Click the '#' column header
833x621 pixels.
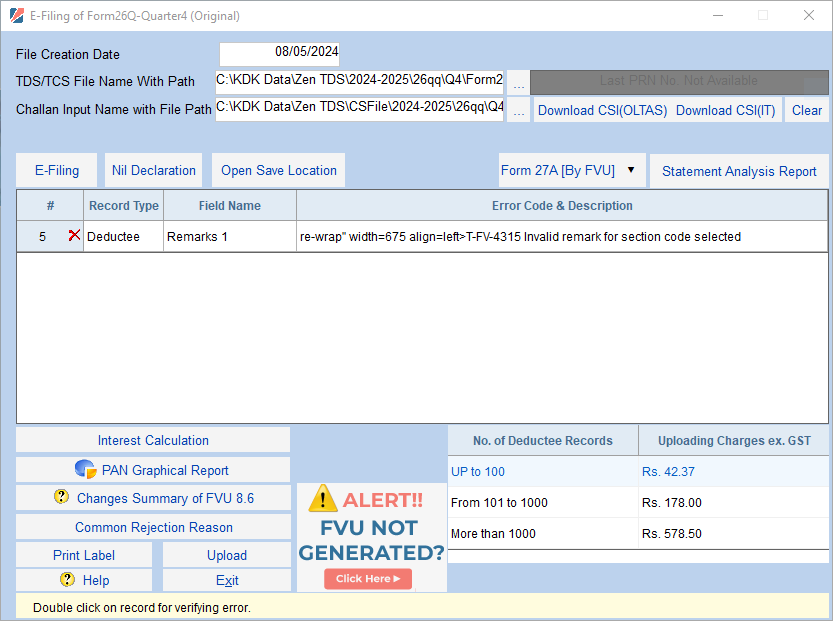pos(50,206)
